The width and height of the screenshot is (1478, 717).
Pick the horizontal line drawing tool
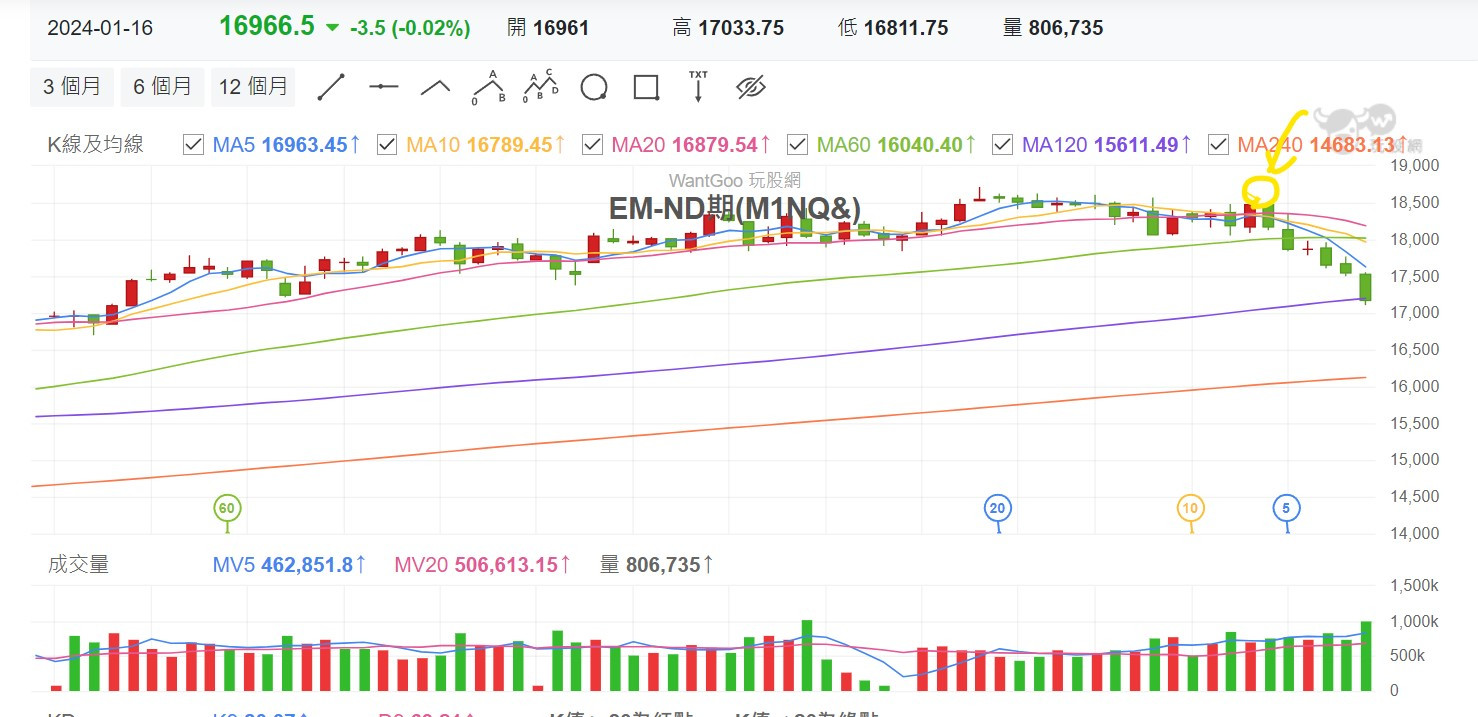tap(383, 87)
